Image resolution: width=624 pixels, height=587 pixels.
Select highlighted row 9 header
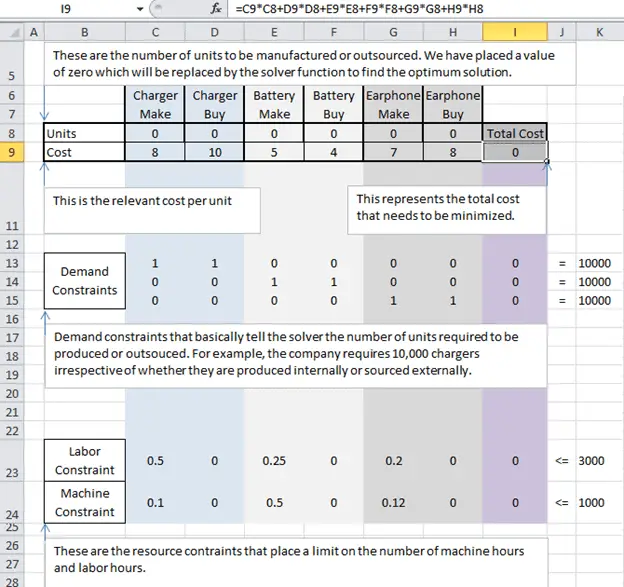pyautogui.click(x=12, y=152)
